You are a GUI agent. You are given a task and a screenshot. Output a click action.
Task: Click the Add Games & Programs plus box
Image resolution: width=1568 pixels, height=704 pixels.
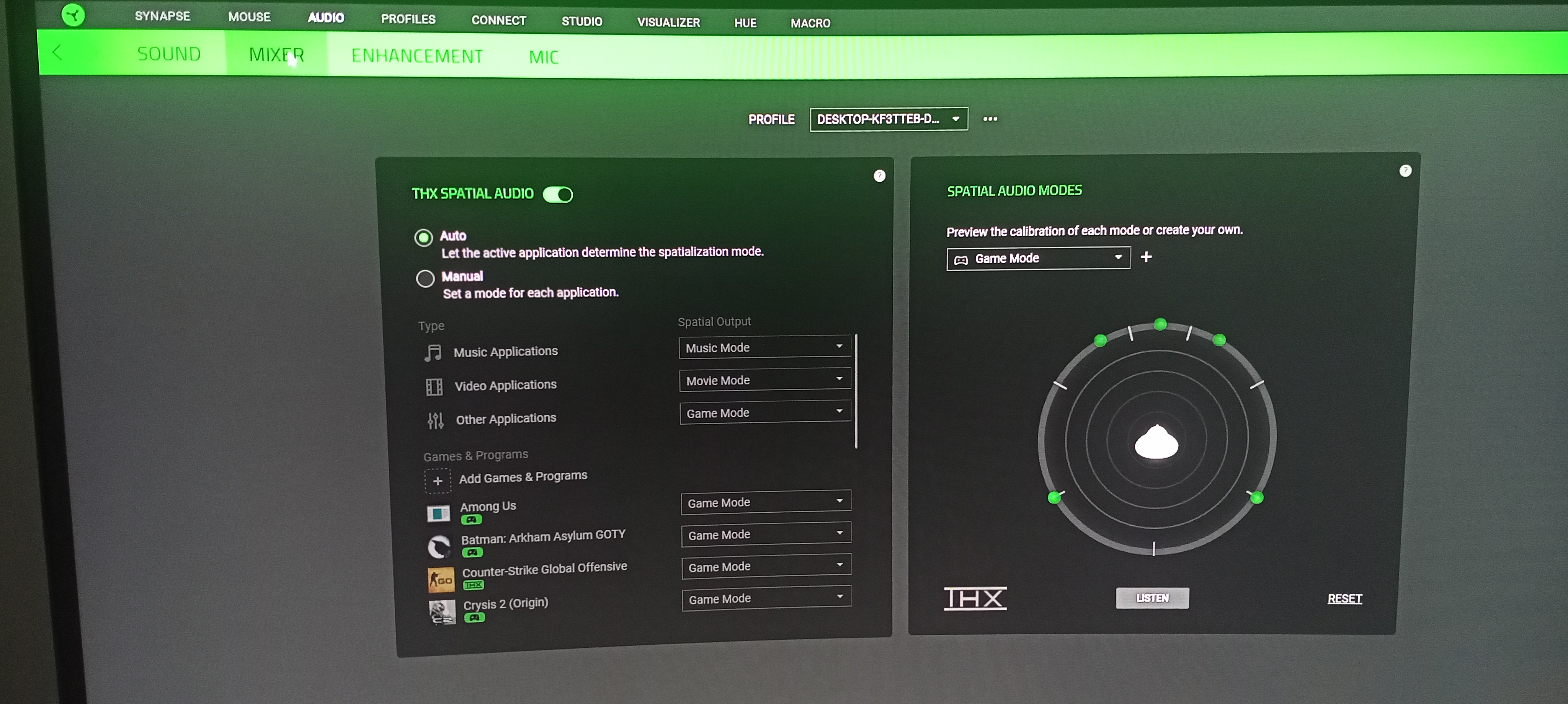click(x=437, y=481)
